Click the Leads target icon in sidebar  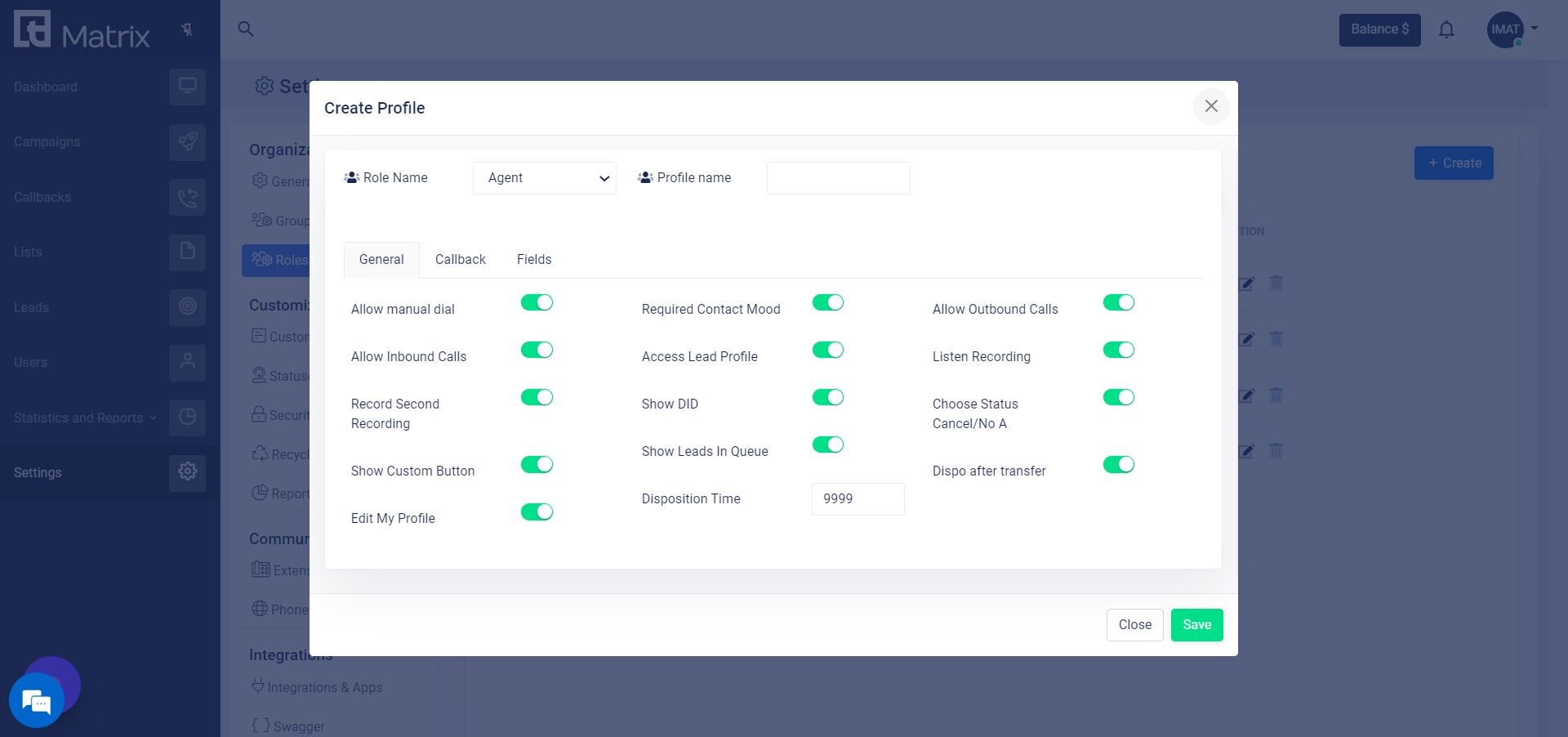(x=187, y=307)
